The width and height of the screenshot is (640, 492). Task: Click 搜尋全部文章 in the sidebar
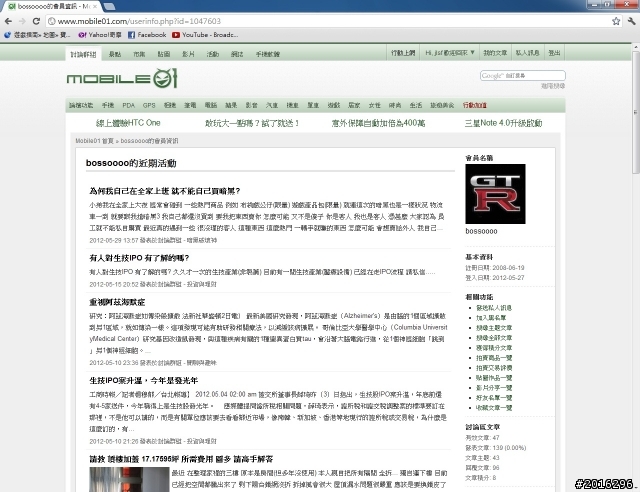click(494, 338)
